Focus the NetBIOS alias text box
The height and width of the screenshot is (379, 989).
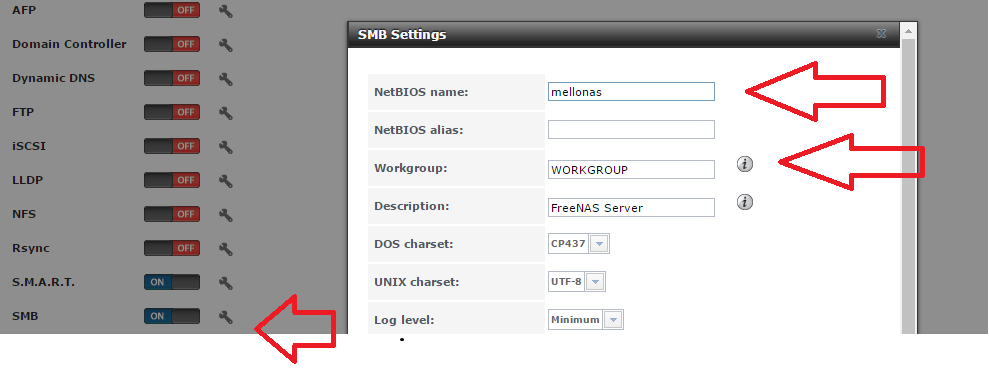pyautogui.click(x=631, y=130)
